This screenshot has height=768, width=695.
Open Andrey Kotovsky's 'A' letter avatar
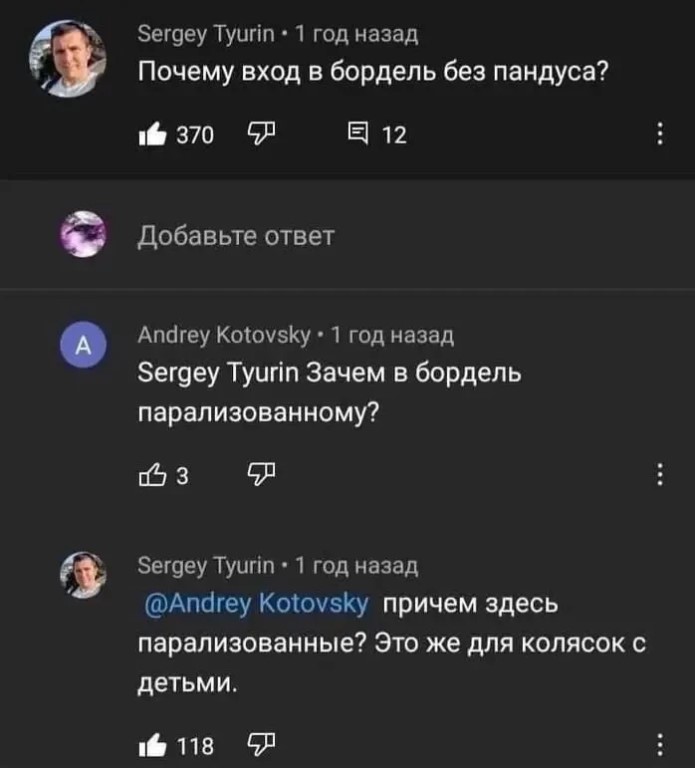(83, 345)
